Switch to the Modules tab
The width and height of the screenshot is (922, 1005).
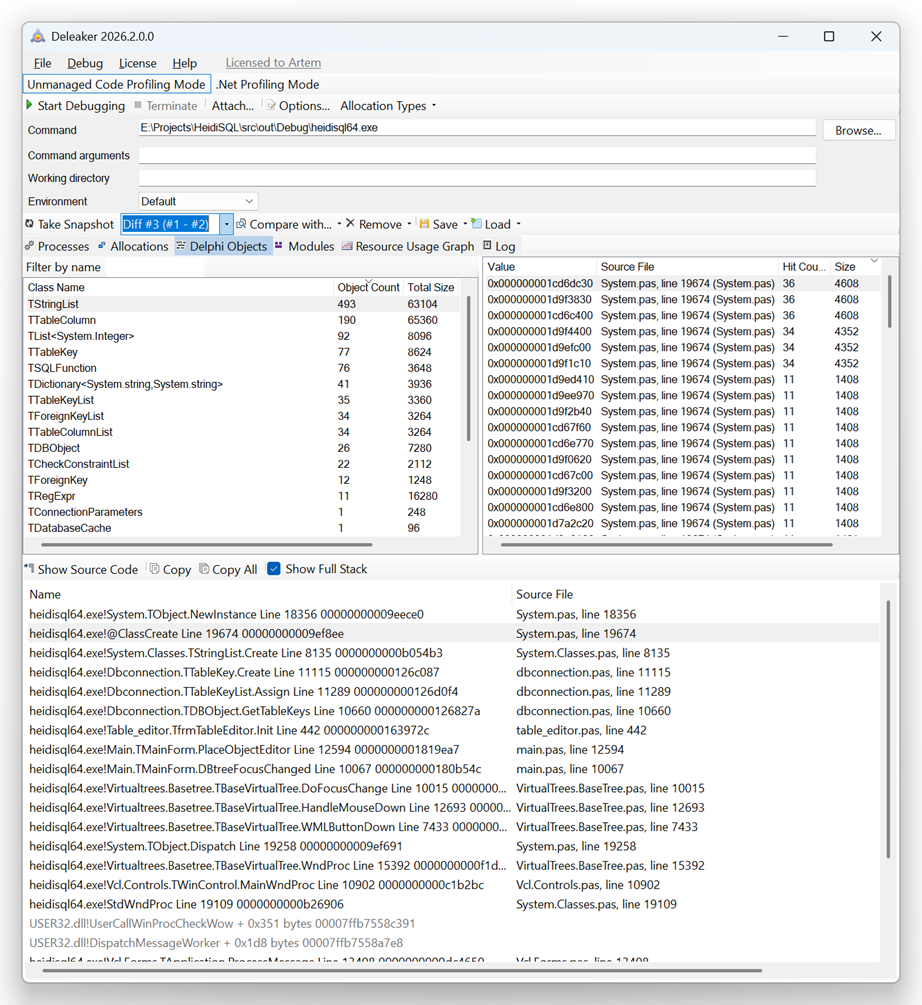coord(304,246)
